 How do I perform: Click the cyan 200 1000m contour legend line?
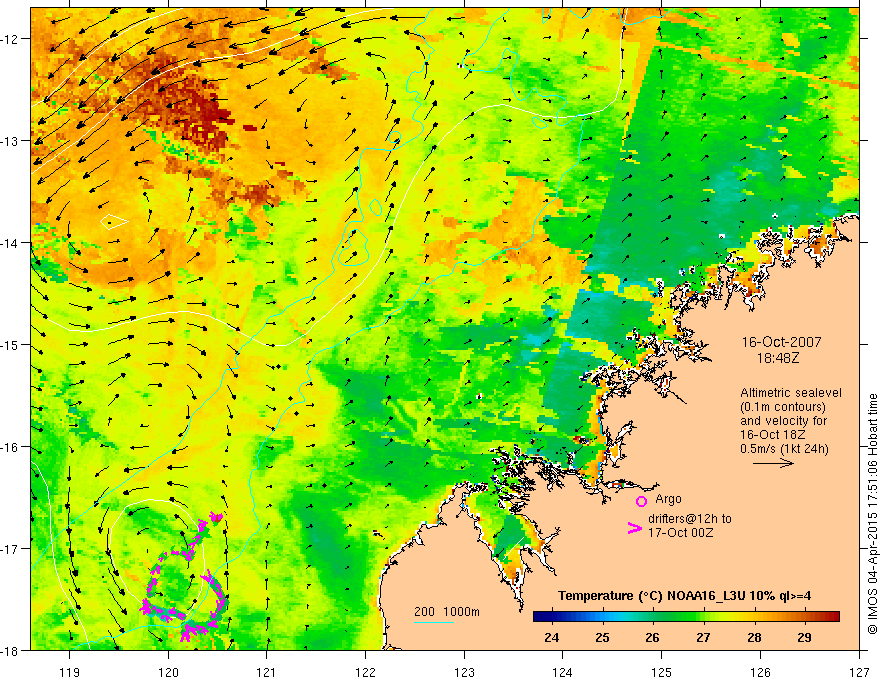pyautogui.click(x=434, y=622)
